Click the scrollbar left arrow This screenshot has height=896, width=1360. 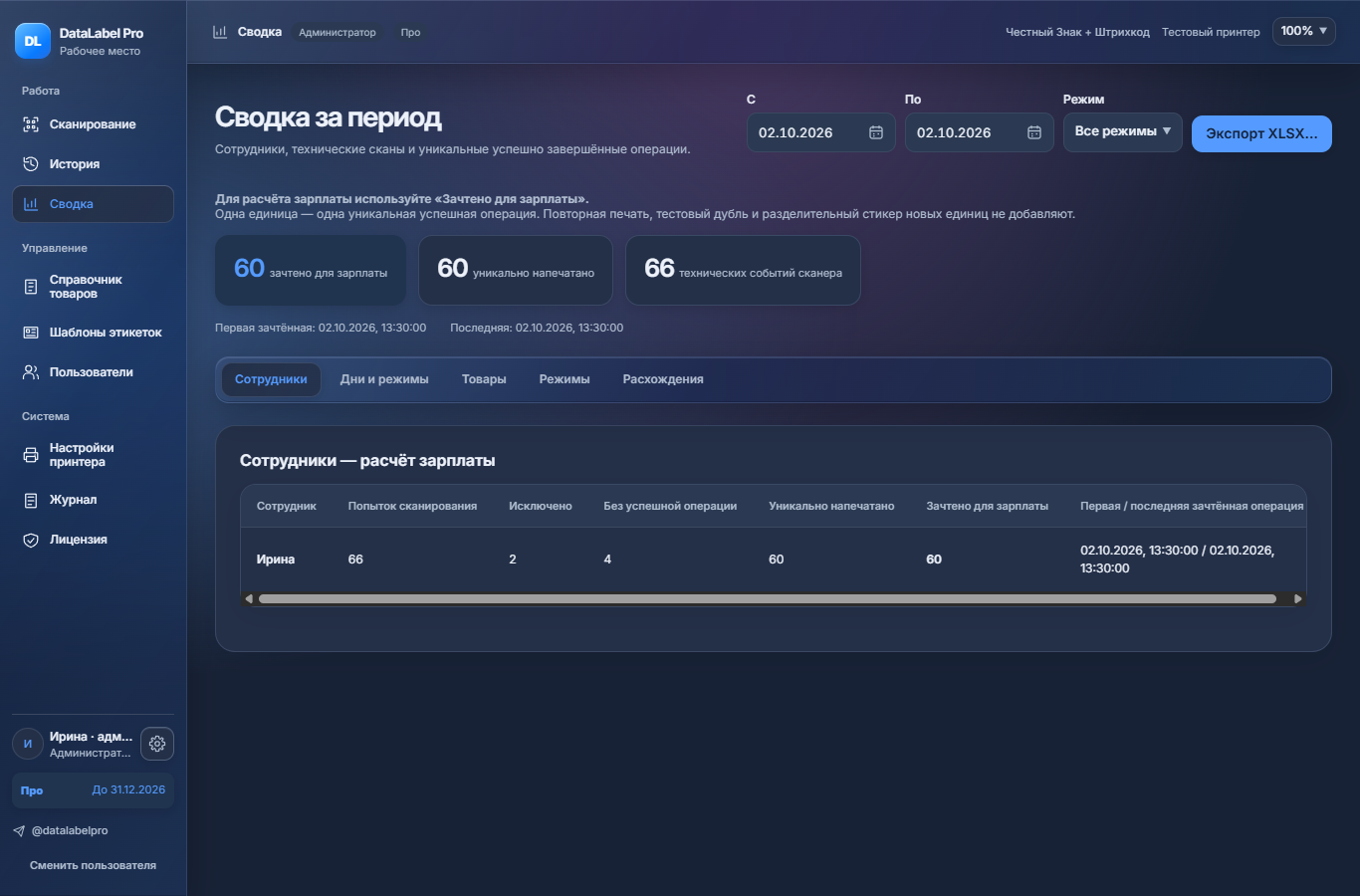click(x=249, y=599)
